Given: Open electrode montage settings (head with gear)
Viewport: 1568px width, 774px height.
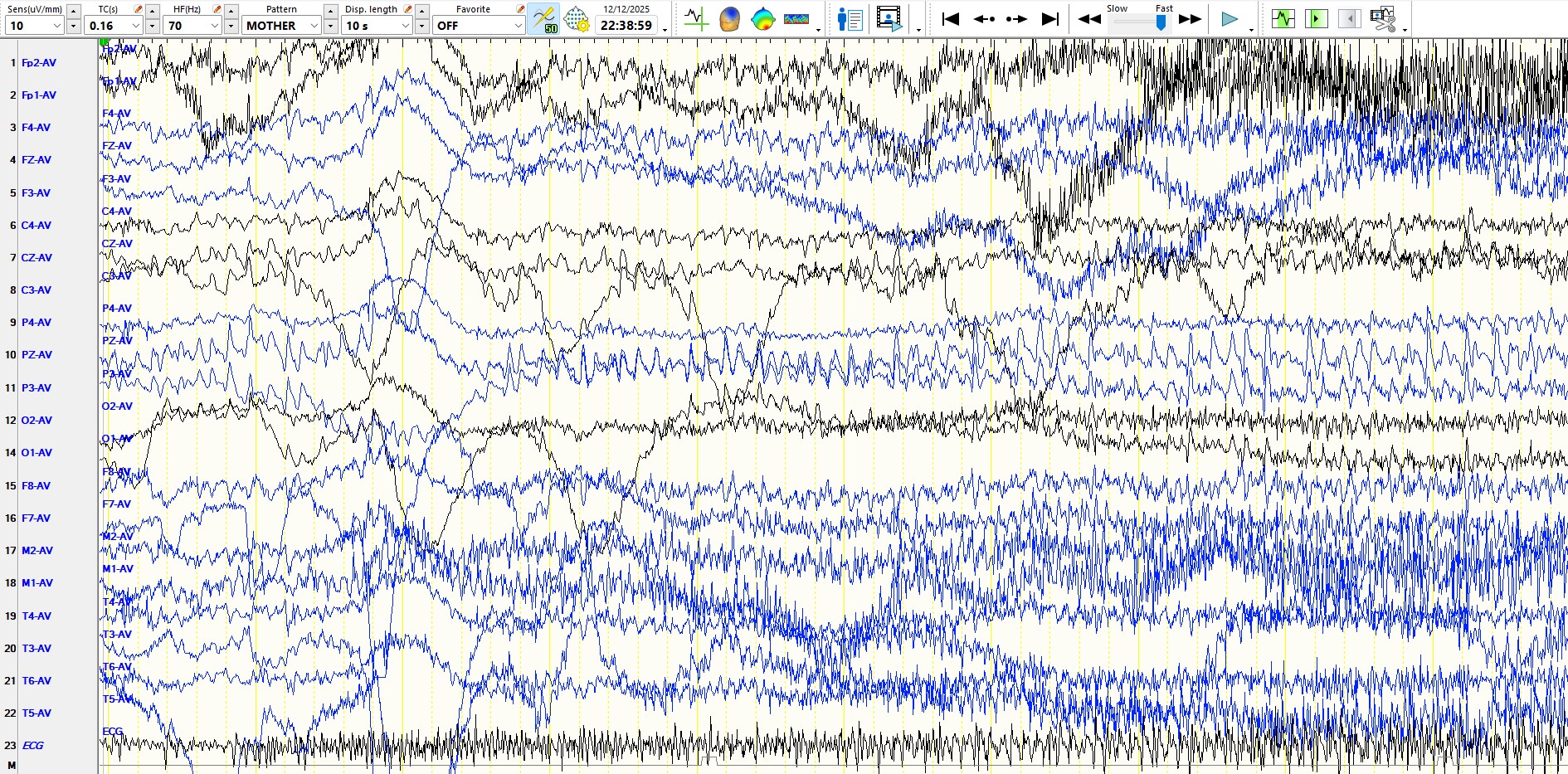Looking at the screenshot, I should click(x=577, y=19).
